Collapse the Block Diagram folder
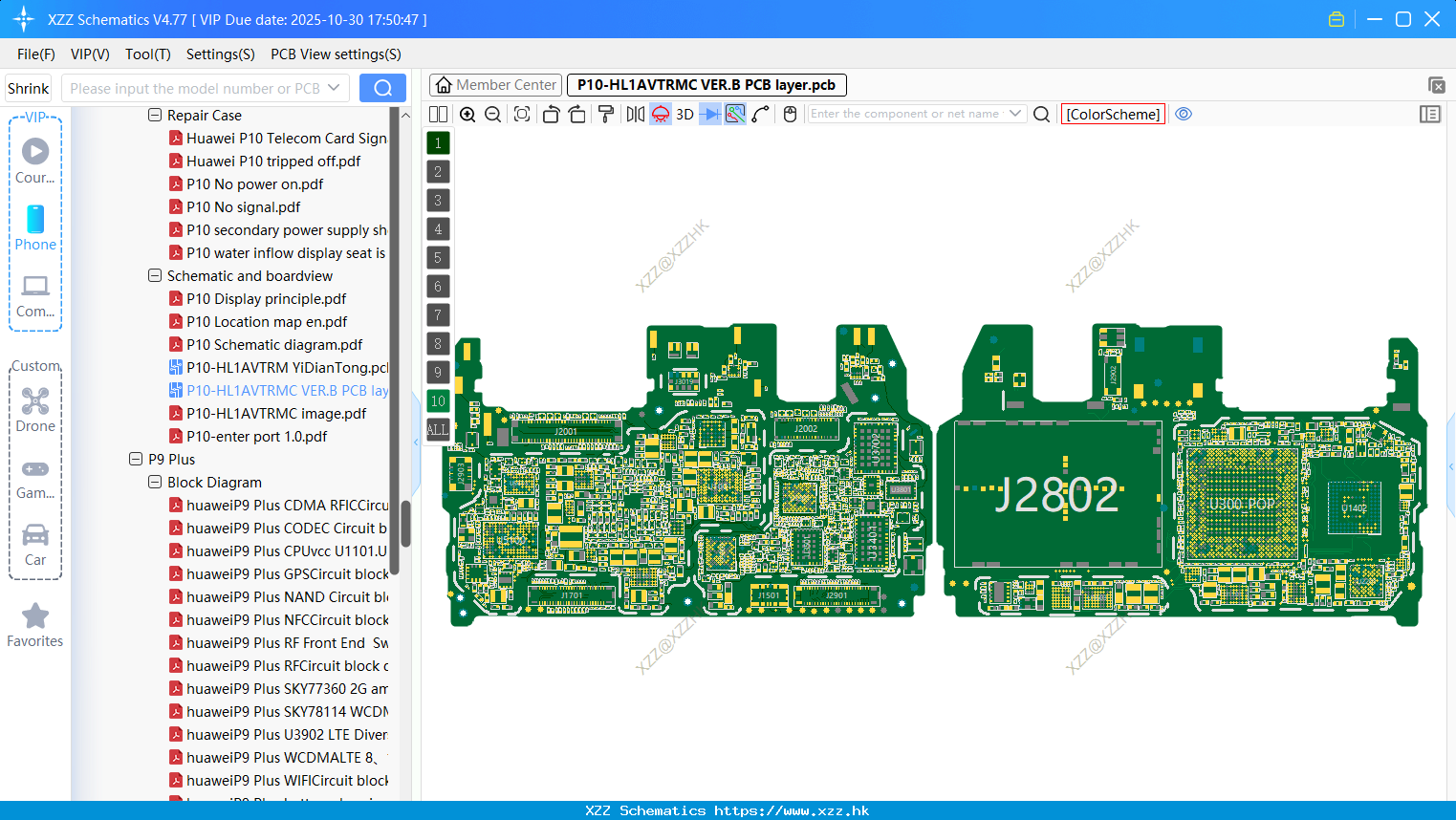The image size is (1456, 820). [155, 482]
